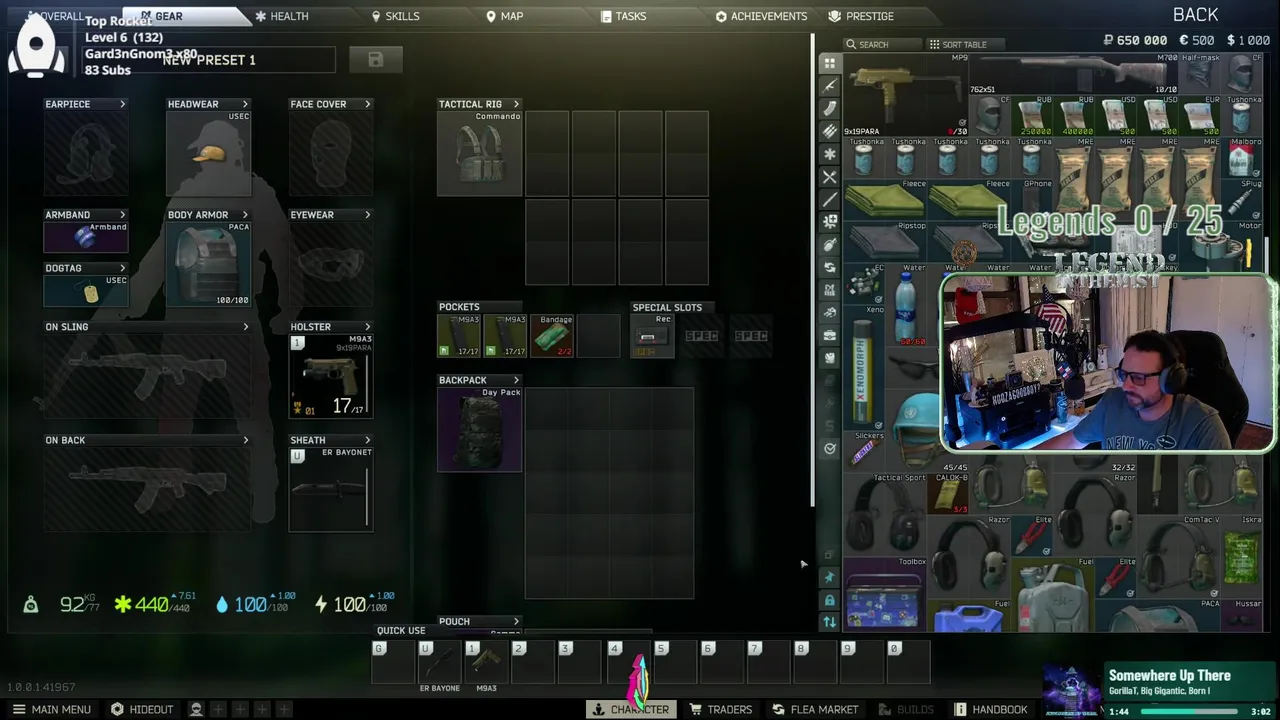Select the Malboro cigarettes item
Screen dimensions: 1280x720
[x=1243, y=158]
